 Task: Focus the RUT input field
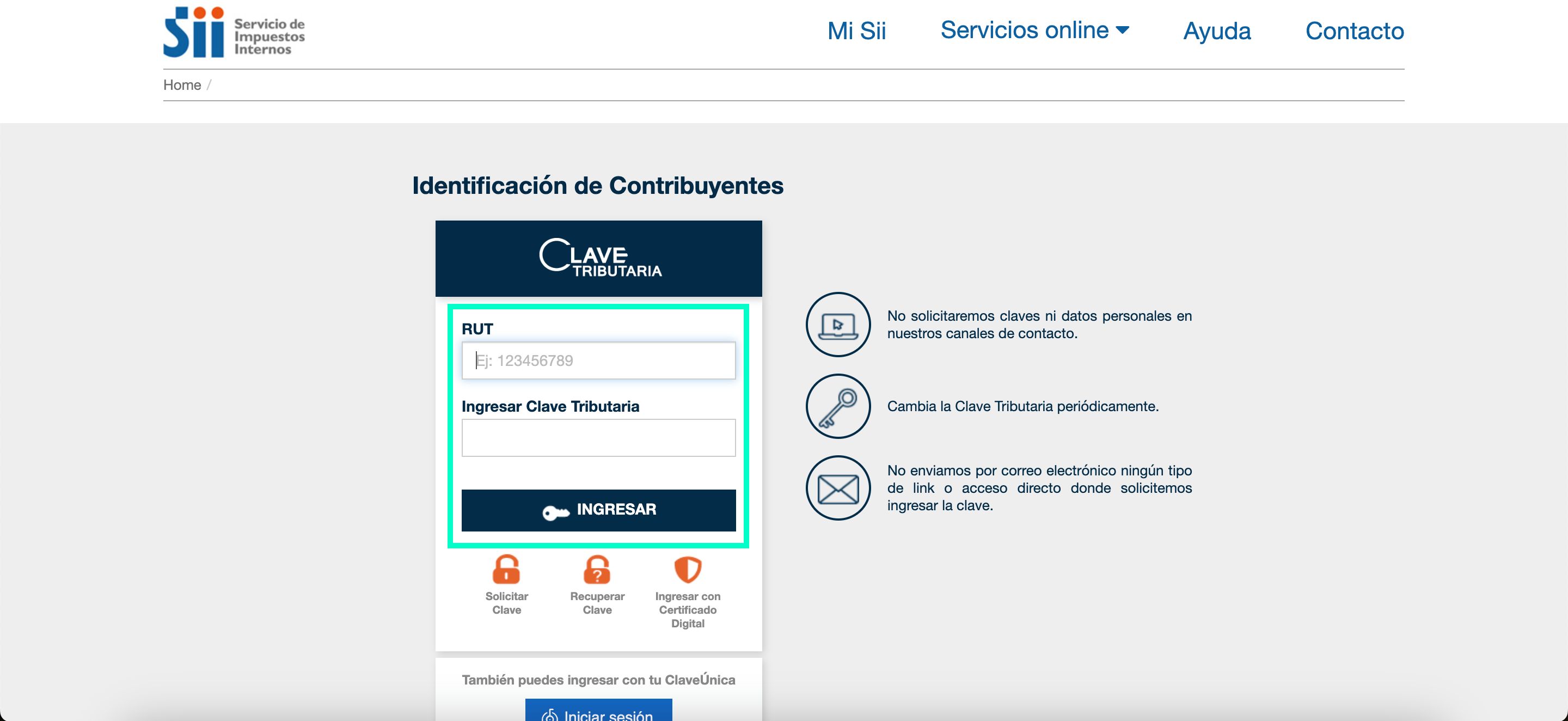click(598, 361)
